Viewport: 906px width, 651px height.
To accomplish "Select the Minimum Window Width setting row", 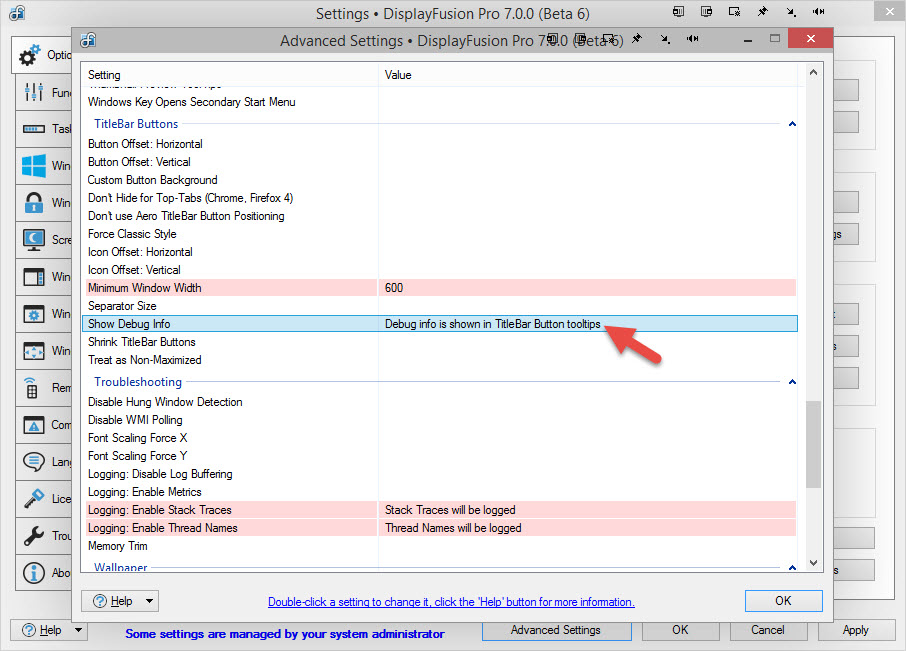I will pyautogui.click(x=230, y=288).
